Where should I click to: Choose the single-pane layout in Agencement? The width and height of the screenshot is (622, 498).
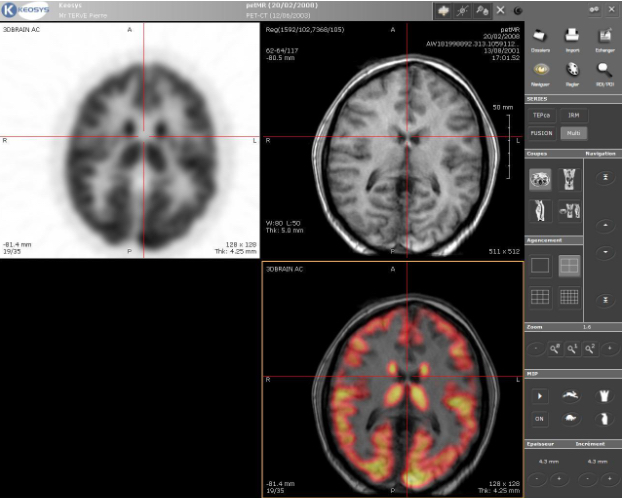click(541, 265)
